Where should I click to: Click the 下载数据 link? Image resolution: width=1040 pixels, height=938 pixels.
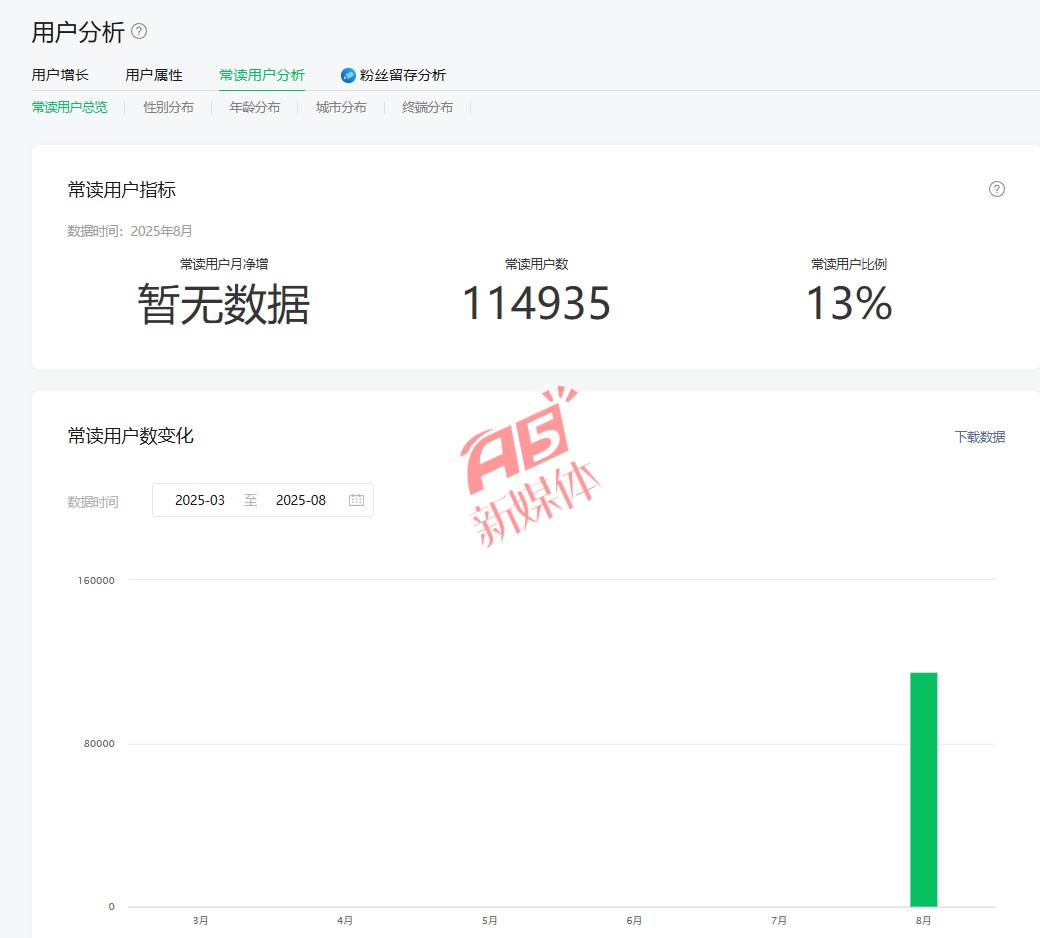coord(979,437)
